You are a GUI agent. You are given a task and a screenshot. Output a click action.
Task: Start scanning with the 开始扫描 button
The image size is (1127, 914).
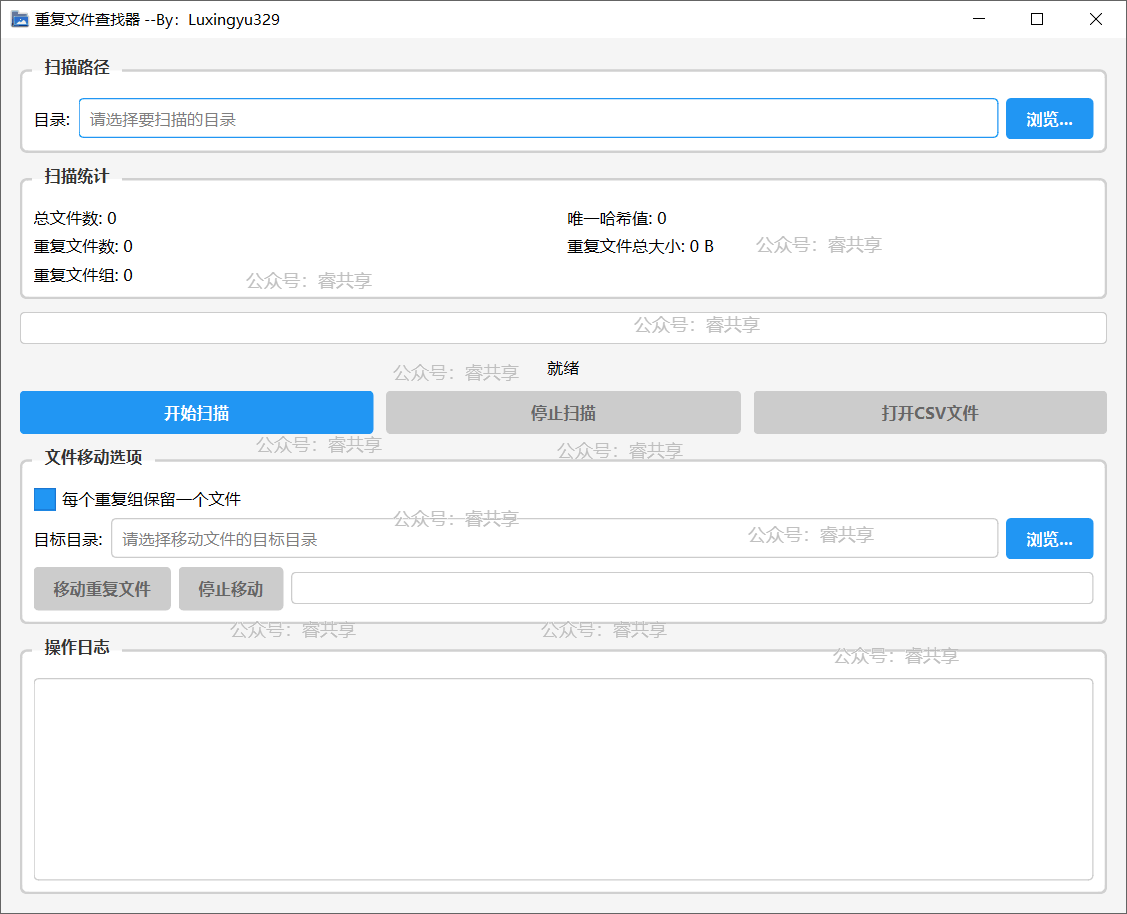(197, 413)
